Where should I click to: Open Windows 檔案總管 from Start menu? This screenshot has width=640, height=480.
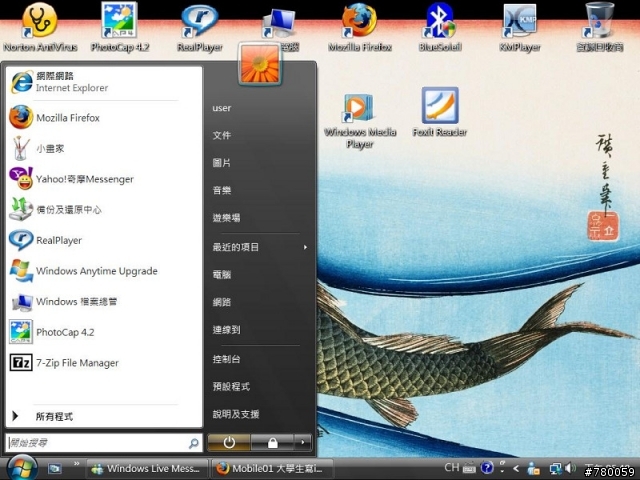pyautogui.click(x=104, y=301)
